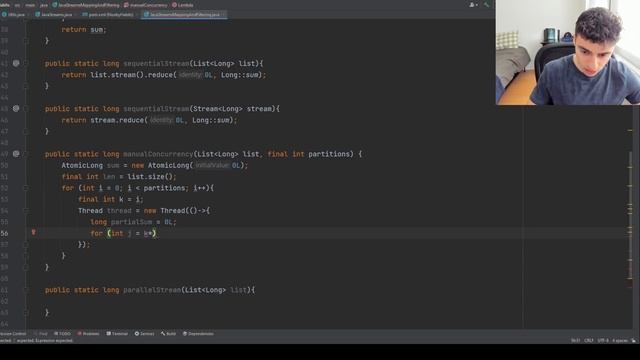Click the JavaStreamsMappingAndFiltering class breadcrumb
640x360 pixels.
click(x=85, y=5)
